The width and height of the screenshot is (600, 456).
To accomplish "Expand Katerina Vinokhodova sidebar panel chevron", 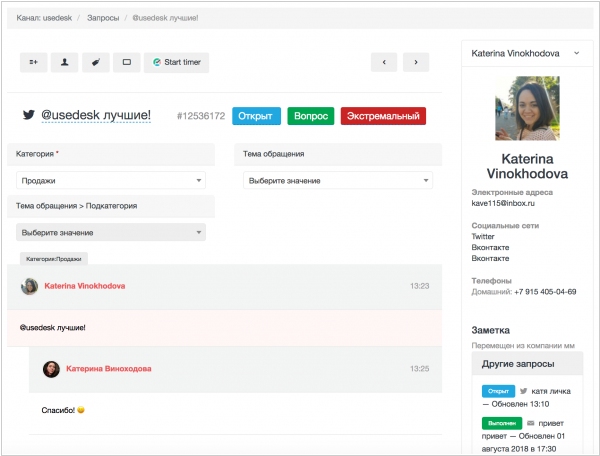I will (x=576, y=53).
